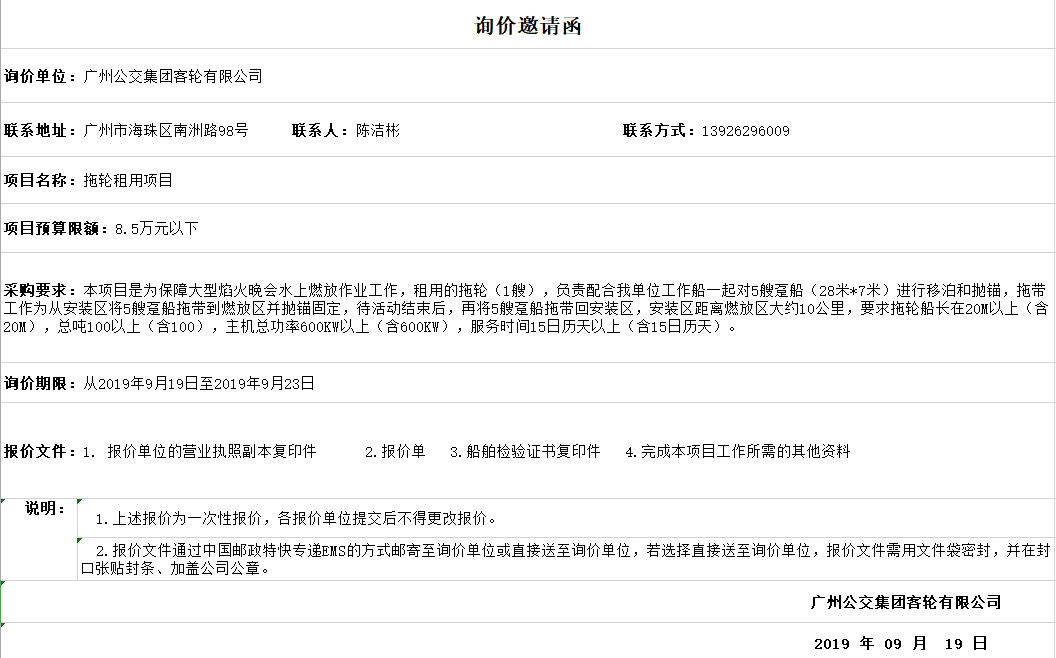
Task: Select the 联系方式 label
Action: pos(659,130)
